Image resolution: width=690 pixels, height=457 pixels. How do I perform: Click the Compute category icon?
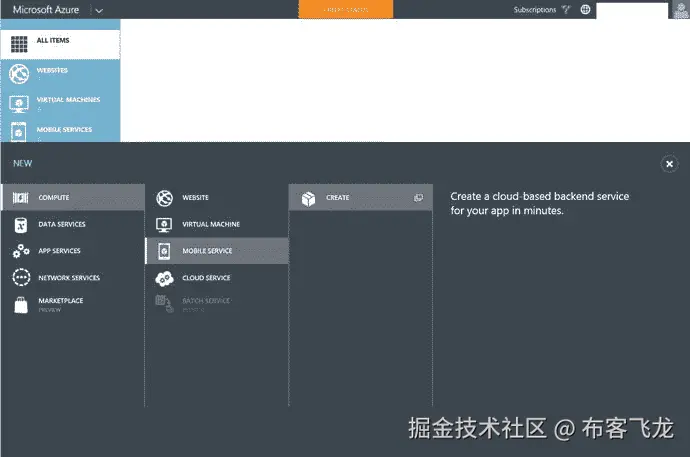(20, 197)
